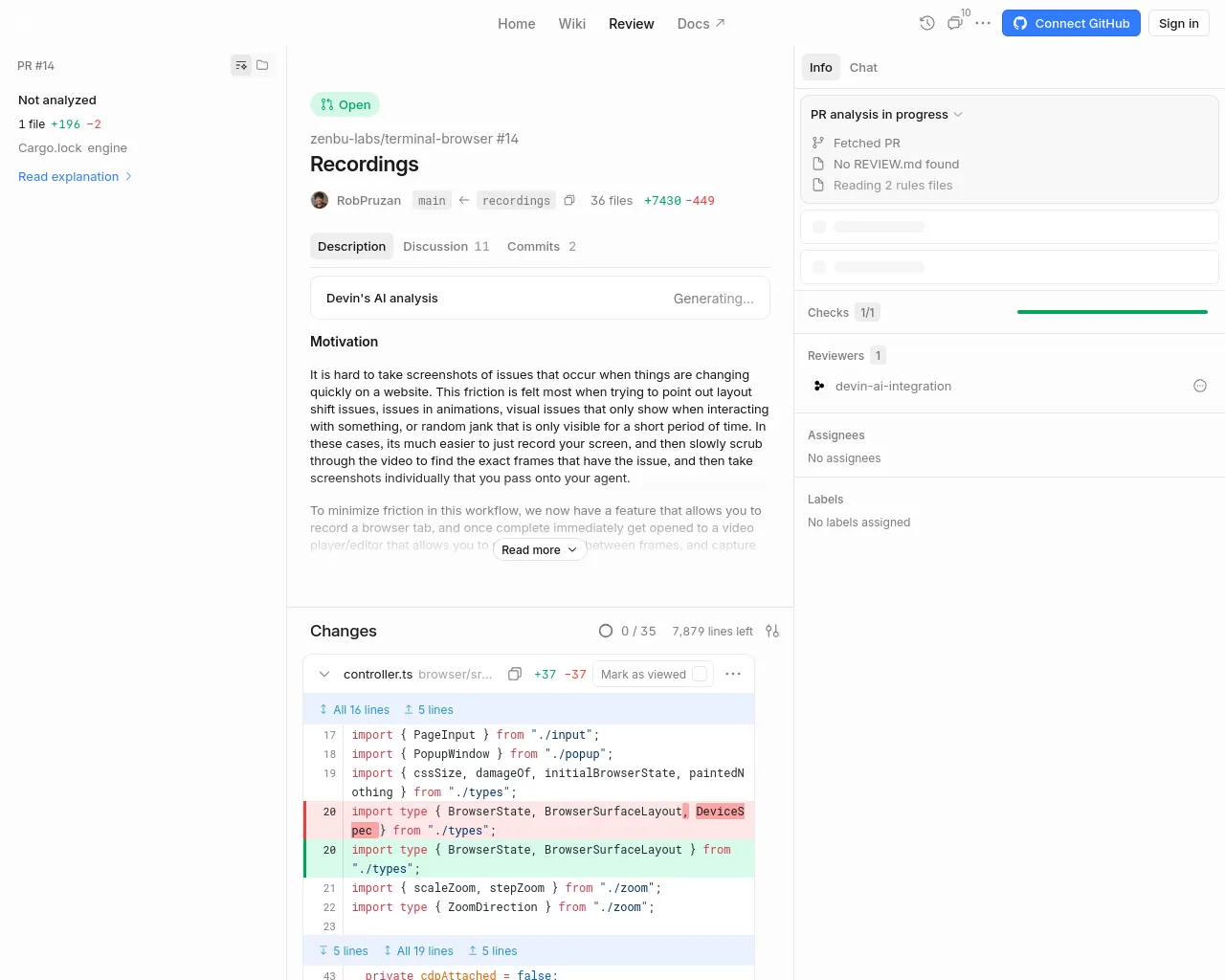Open Devin's AI analysis panel
This screenshot has height=980, width=1225.
point(540,298)
